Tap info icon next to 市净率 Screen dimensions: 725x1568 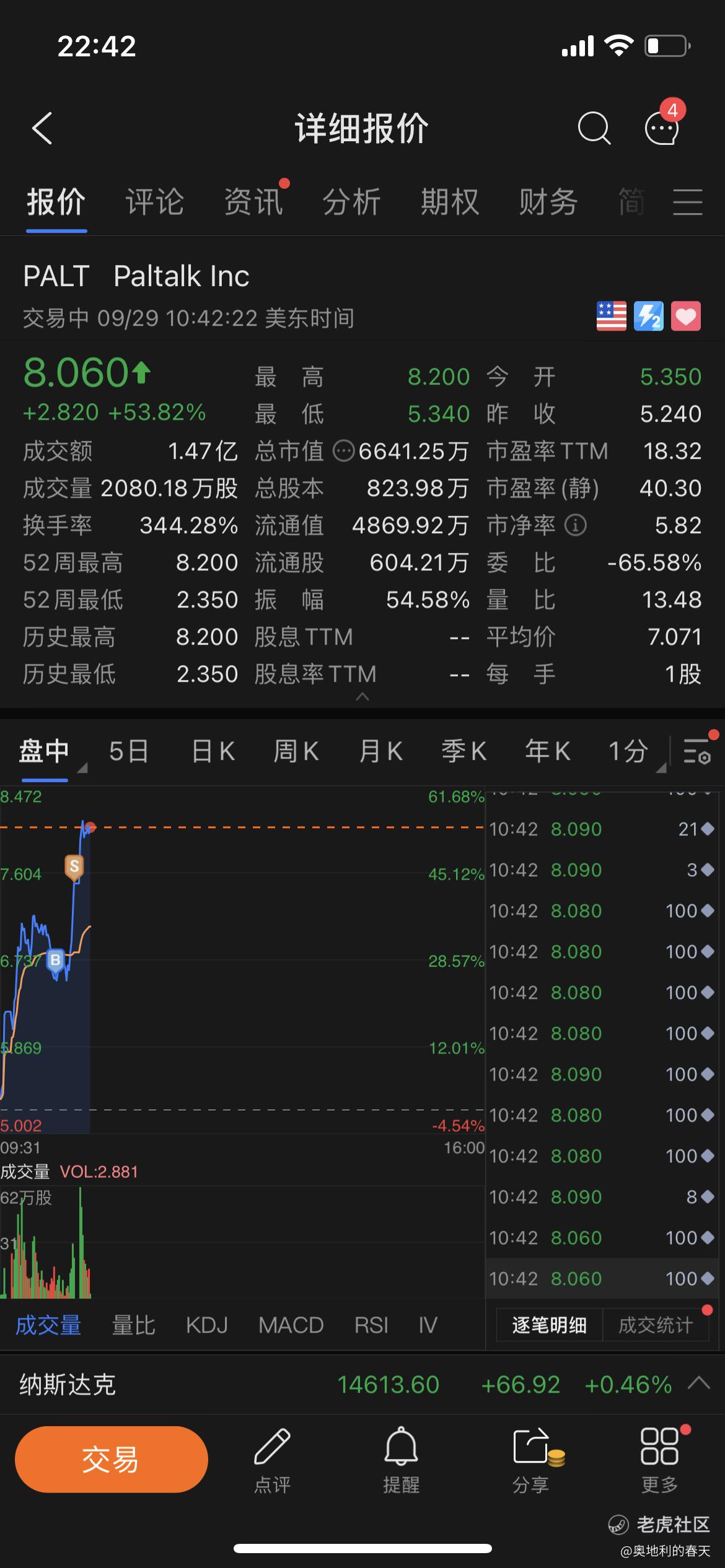click(x=575, y=525)
